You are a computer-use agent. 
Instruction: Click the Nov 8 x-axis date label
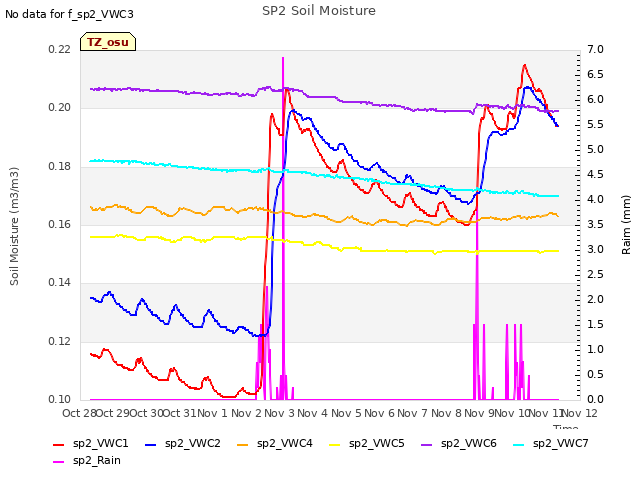point(447,413)
